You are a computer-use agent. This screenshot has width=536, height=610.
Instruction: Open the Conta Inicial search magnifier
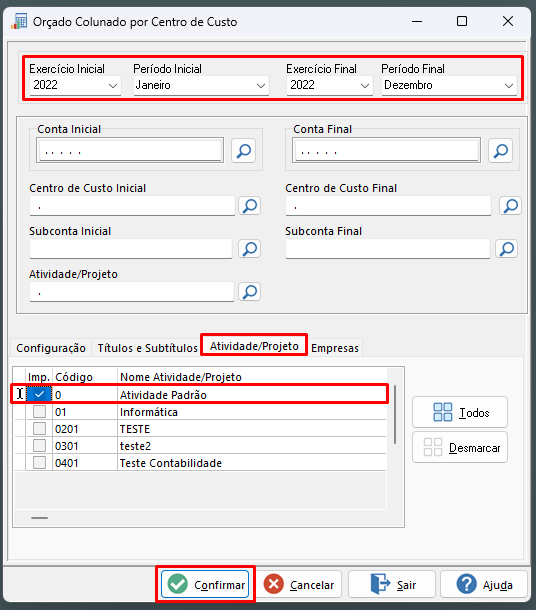(243, 151)
